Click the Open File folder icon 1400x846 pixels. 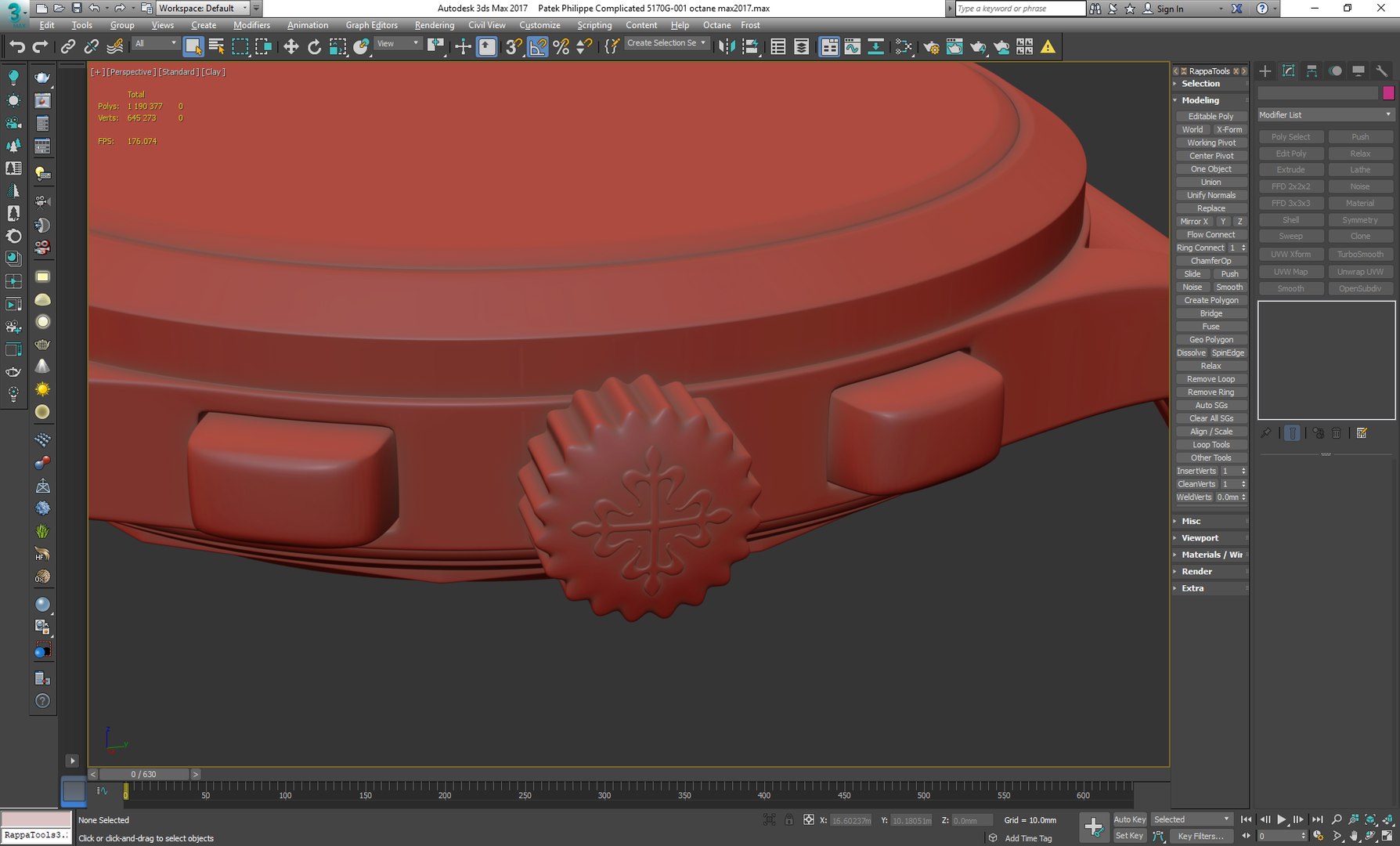[59, 8]
